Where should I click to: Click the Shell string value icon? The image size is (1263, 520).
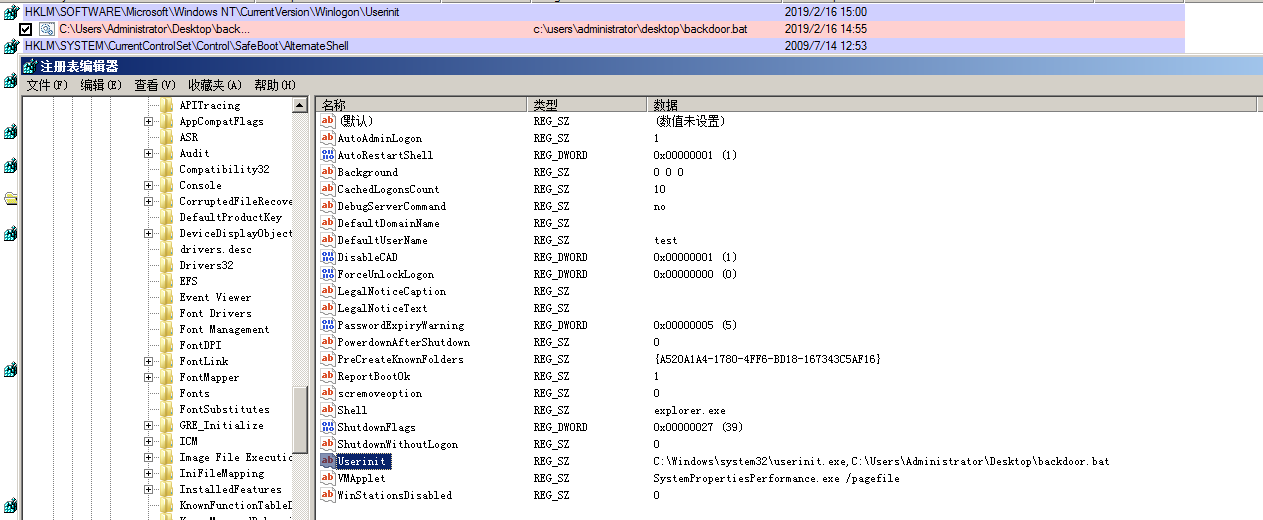[327, 410]
